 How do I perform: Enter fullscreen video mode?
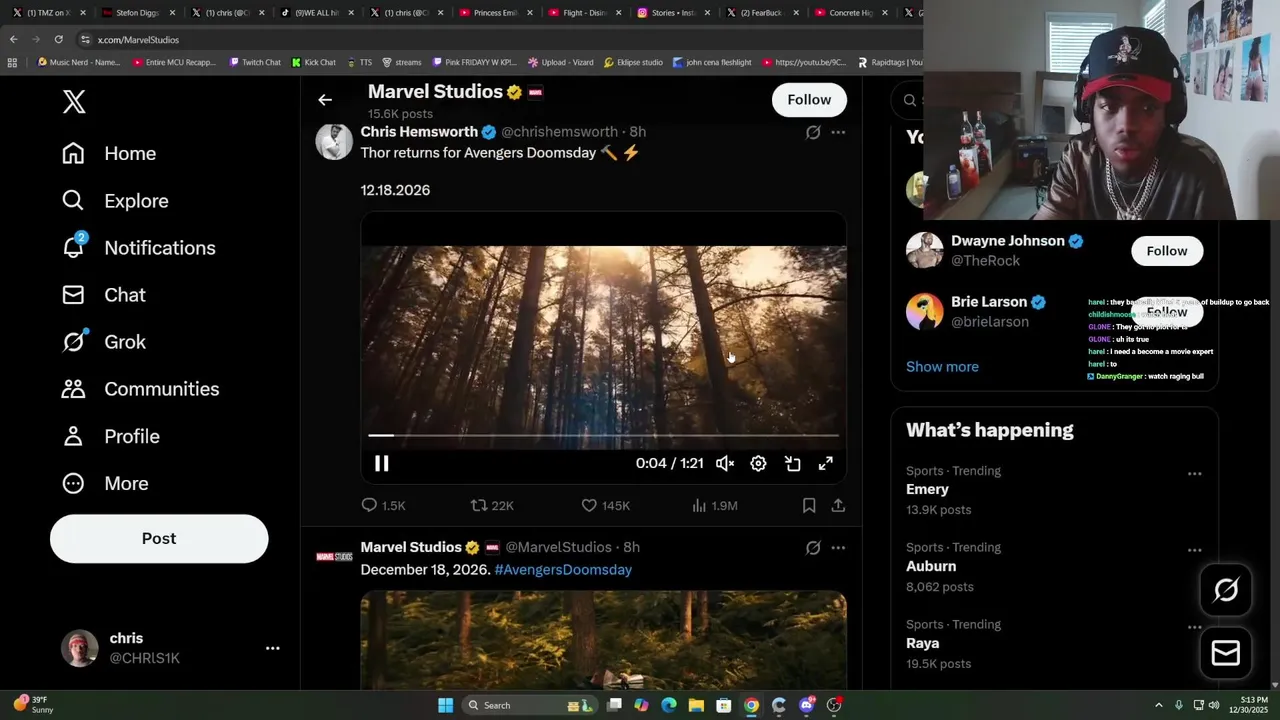825,463
